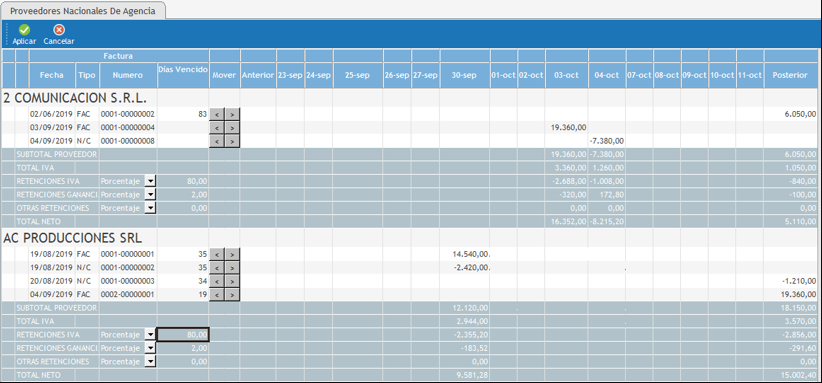Move invoice 0001-00000002 dated 02/06/2019 right
Image resolution: width=822 pixels, height=383 pixels.
tap(232, 114)
